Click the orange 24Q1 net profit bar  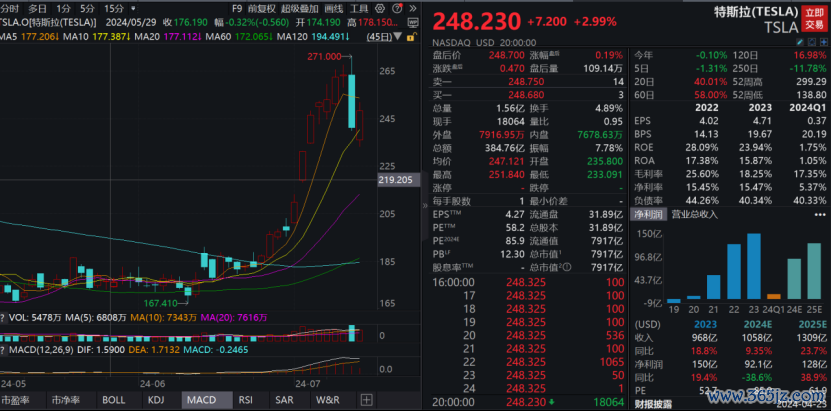pos(774,297)
